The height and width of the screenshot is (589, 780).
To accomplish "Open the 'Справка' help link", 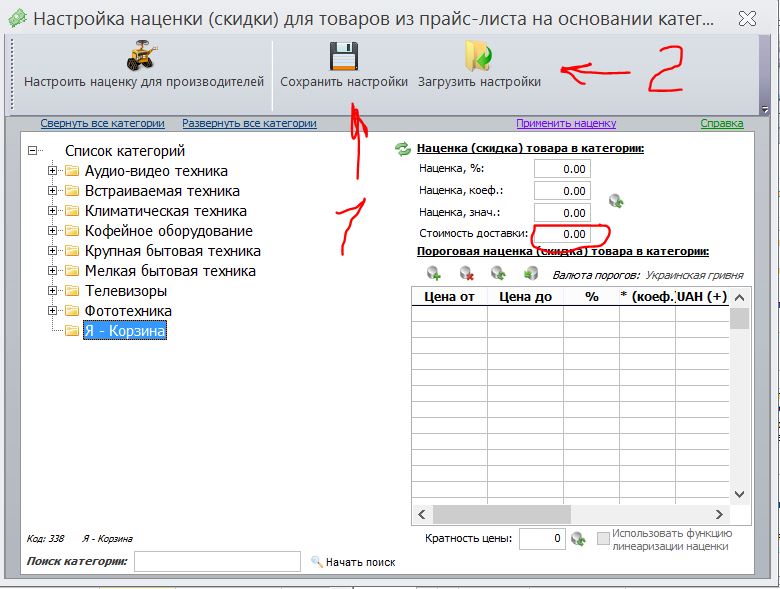I will 722,123.
